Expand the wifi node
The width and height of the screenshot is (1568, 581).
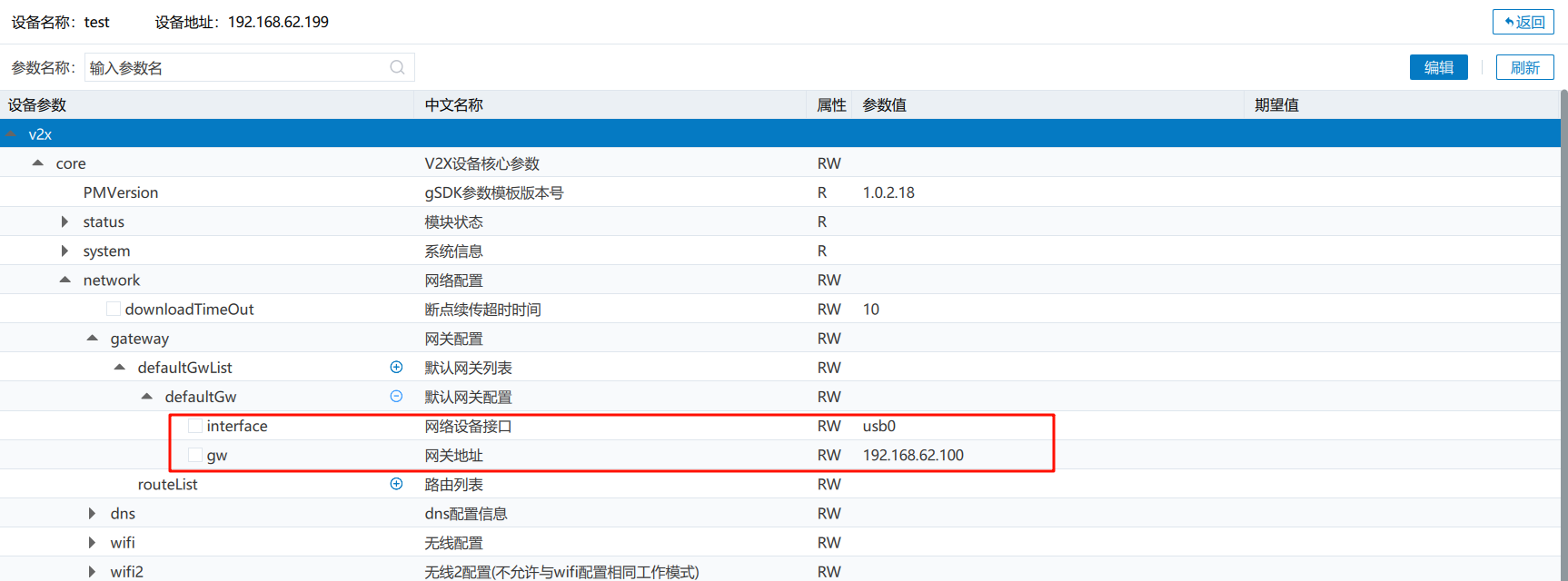[92, 542]
